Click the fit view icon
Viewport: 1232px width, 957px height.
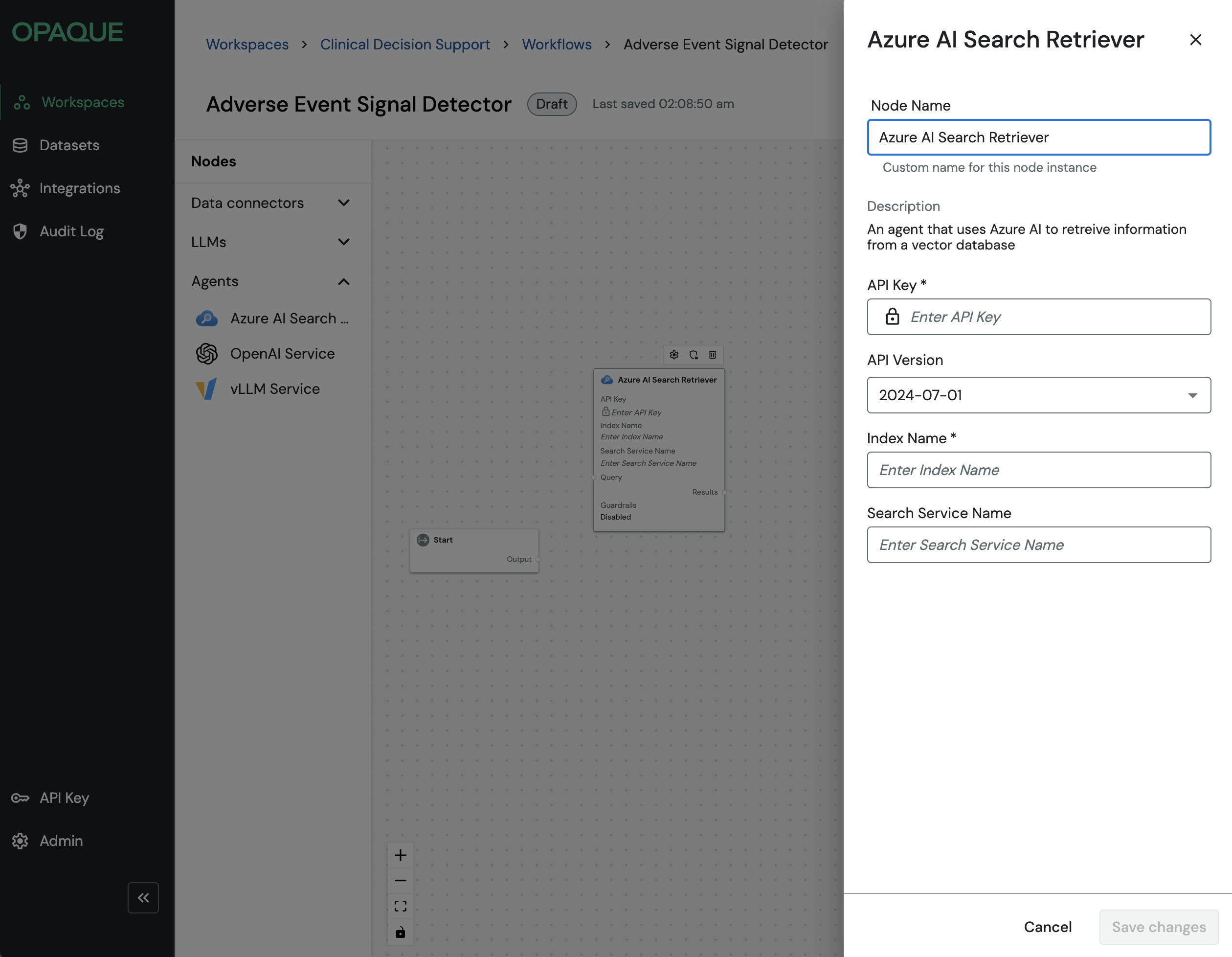[400, 906]
